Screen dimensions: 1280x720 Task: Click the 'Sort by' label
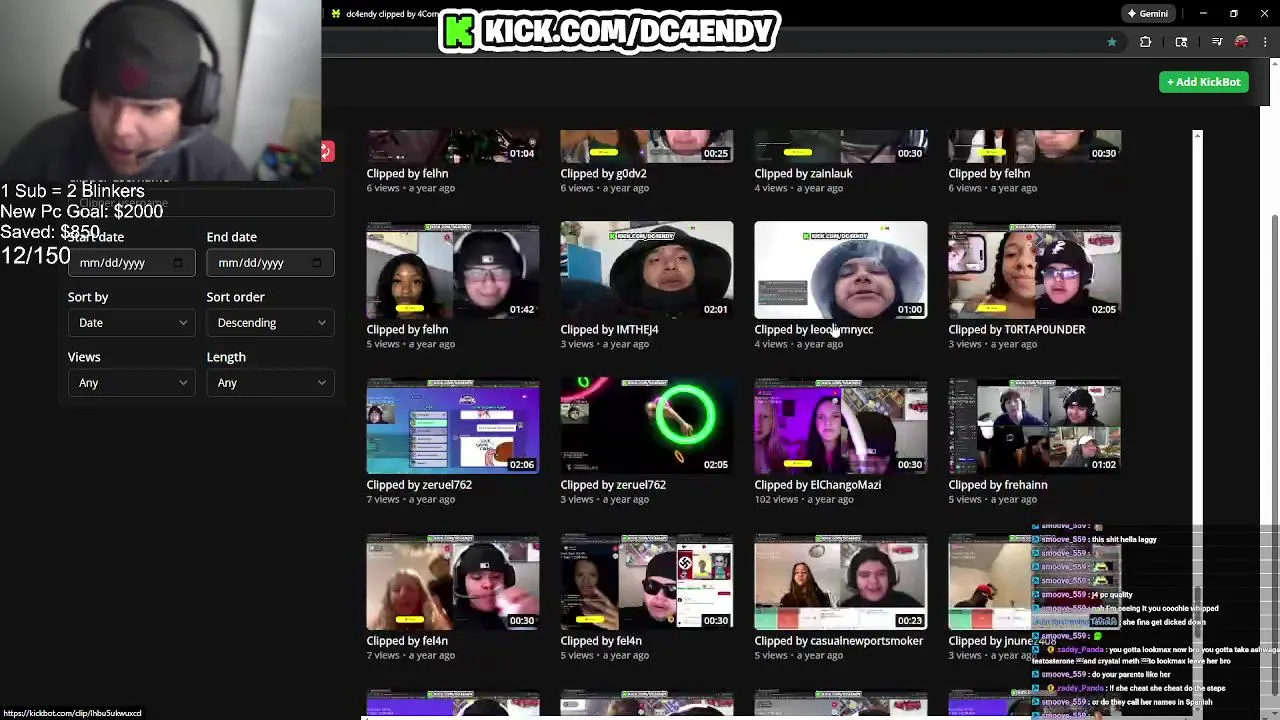tap(88, 297)
